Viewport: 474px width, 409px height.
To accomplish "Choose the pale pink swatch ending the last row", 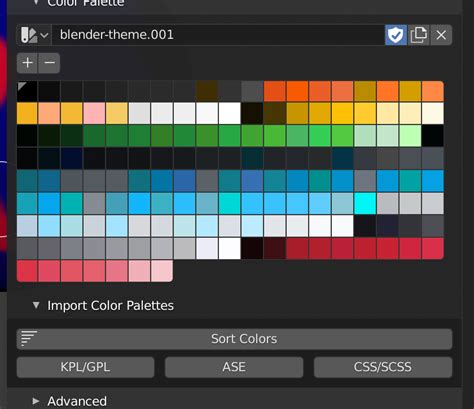I will (162, 271).
